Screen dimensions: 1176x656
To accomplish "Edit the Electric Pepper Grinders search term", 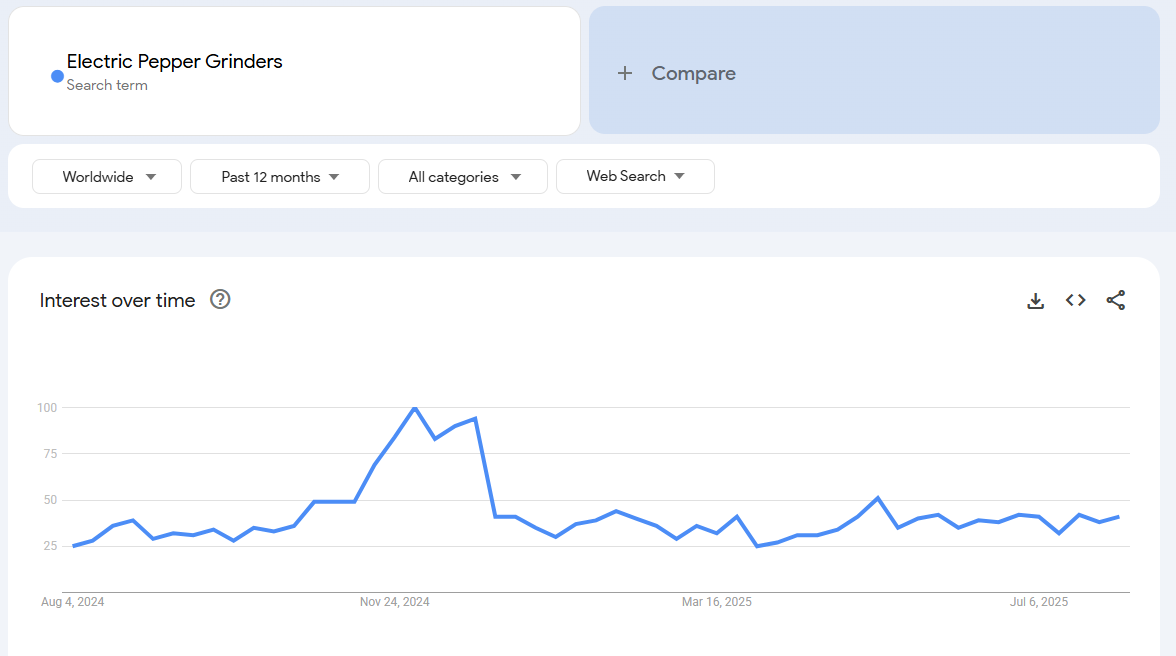I will pos(175,62).
